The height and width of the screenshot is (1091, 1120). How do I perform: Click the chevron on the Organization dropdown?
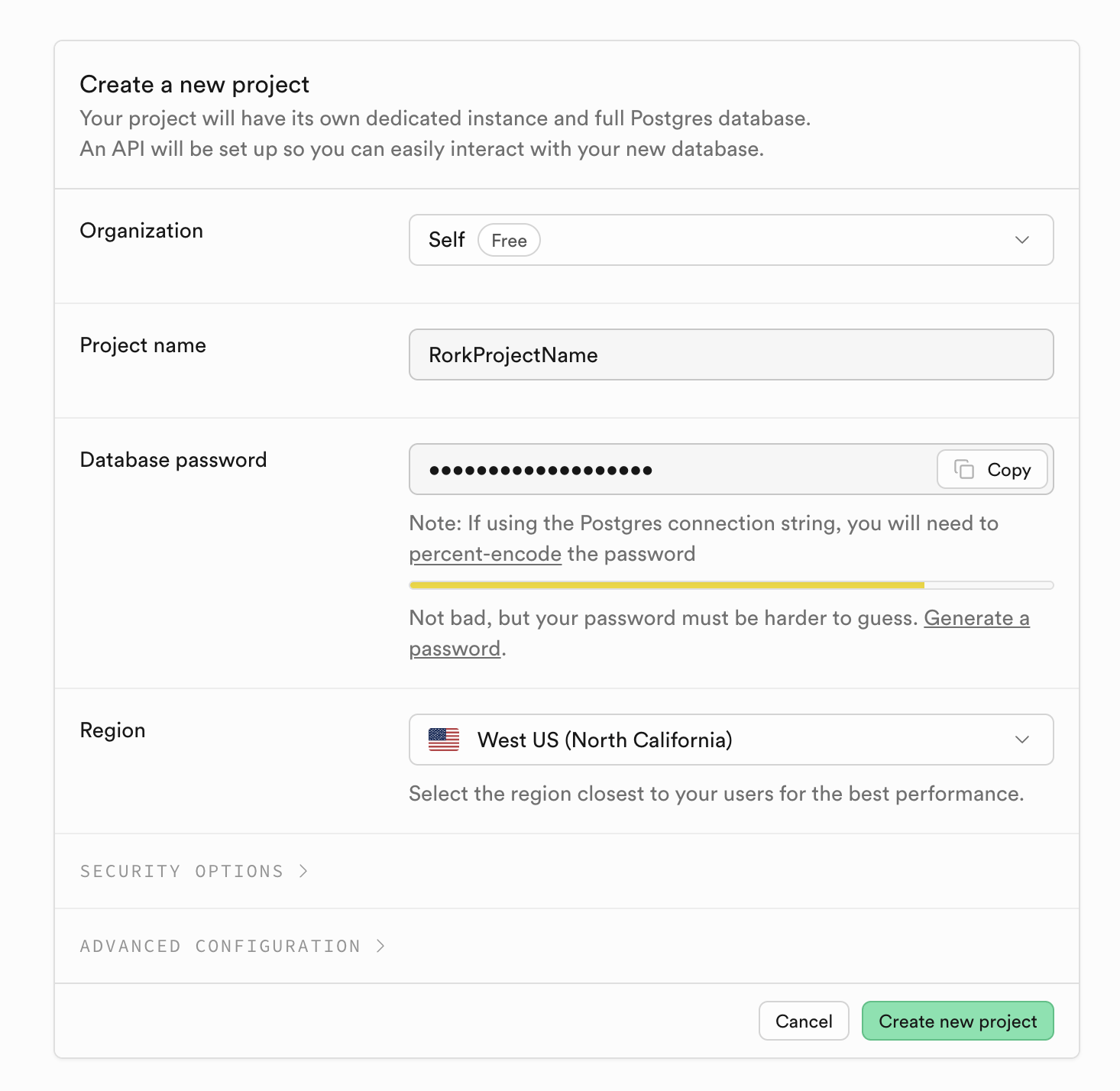[1022, 240]
